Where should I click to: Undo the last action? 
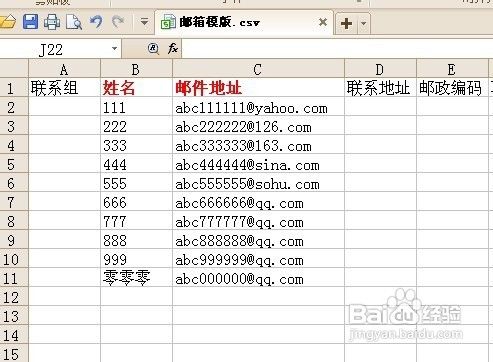click(x=96, y=22)
